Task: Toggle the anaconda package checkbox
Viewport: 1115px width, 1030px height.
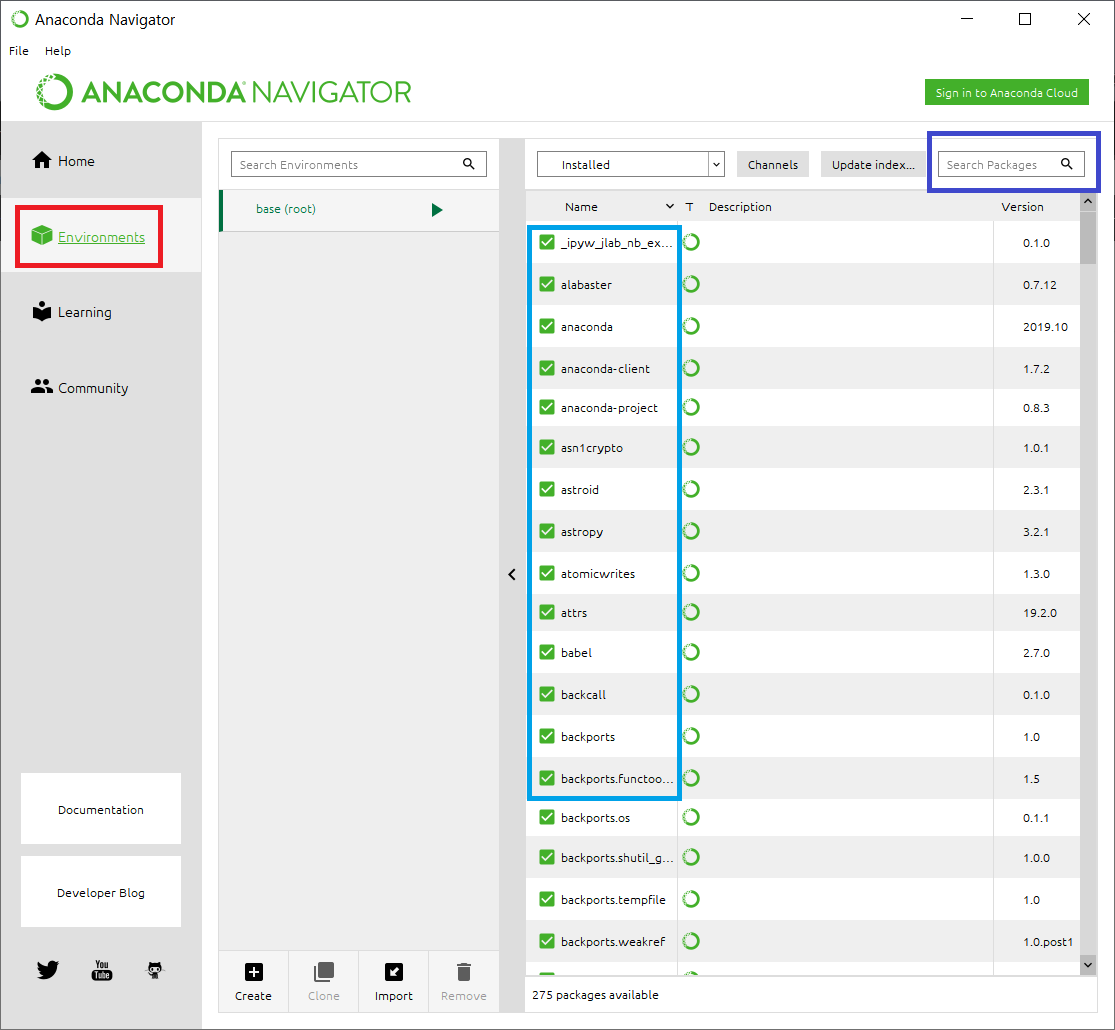Action: coord(547,326)
